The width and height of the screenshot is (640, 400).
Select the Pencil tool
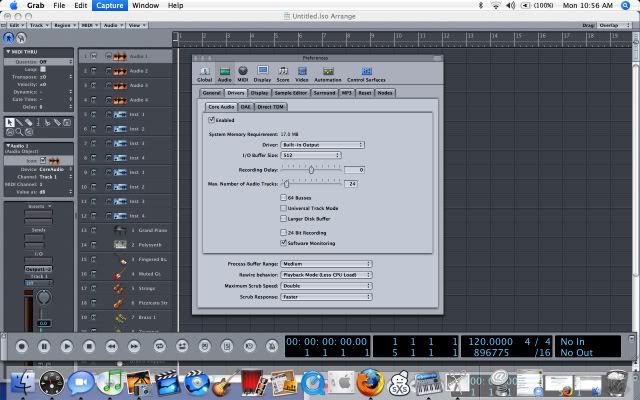click(19, 122)
